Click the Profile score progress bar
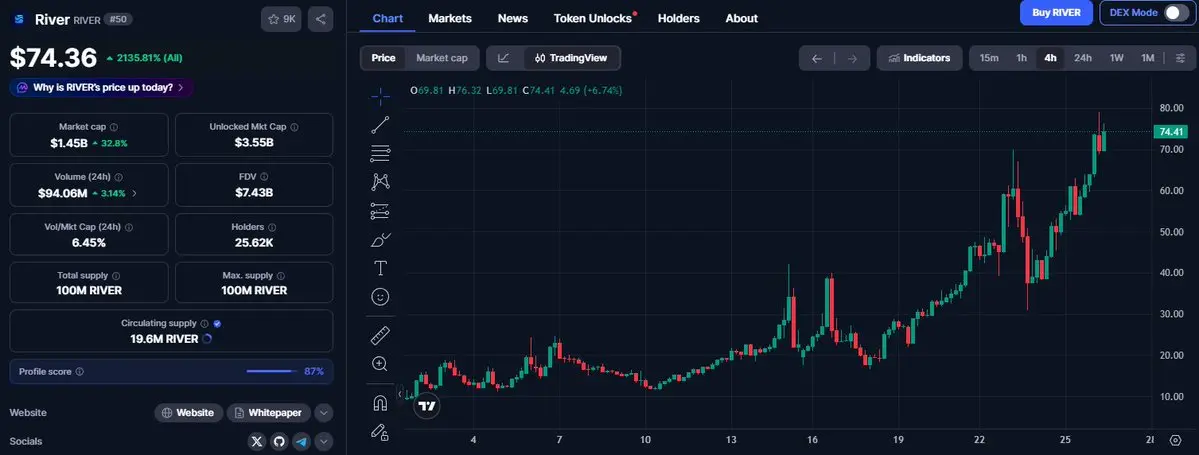This screenshot has height=455, width=1199. point(272,372)
